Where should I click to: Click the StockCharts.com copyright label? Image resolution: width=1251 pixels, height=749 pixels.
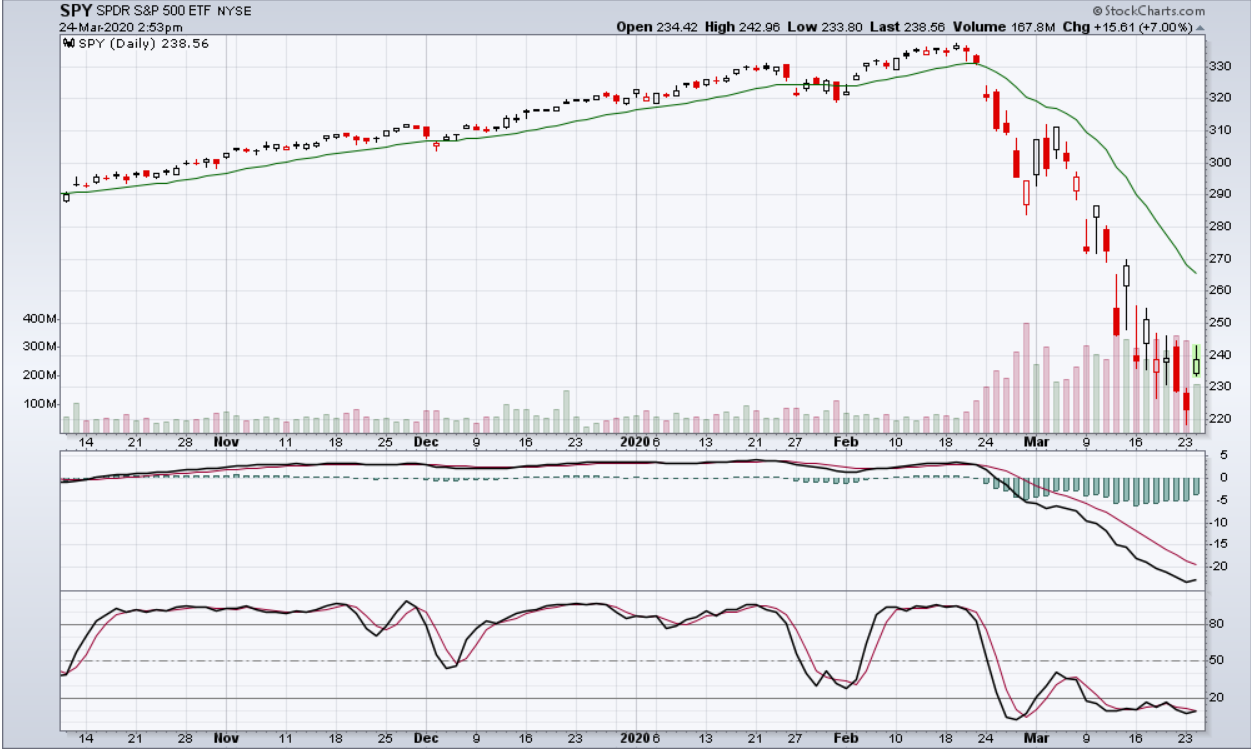[x=1151, y=9]
